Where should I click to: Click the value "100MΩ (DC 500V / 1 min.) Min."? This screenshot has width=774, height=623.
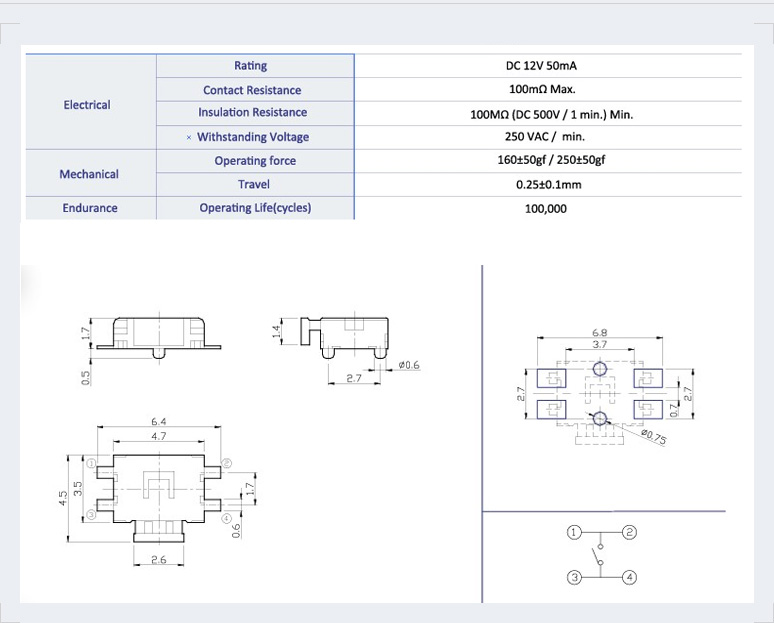(x=551, y=115)
